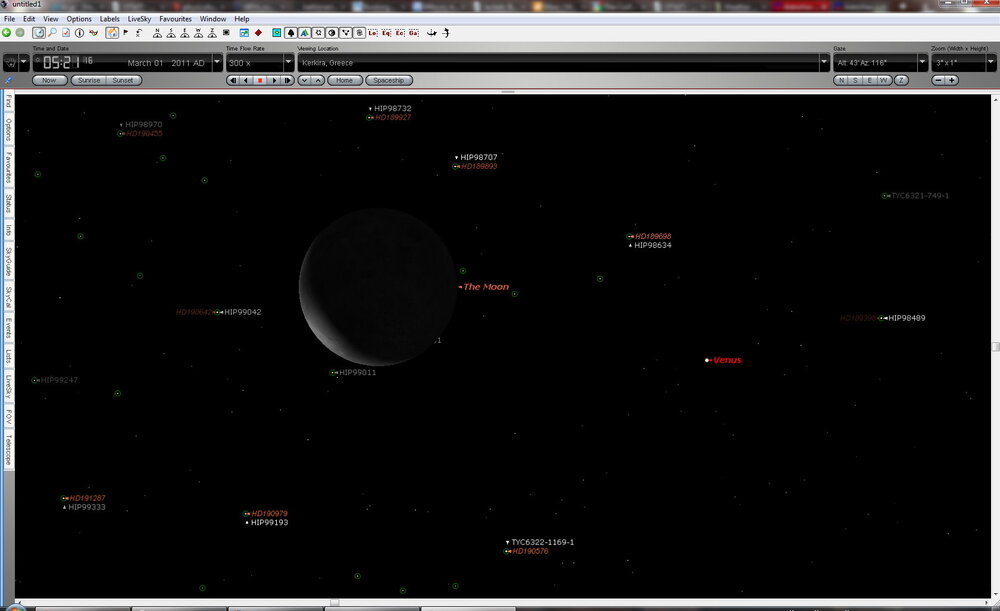
Task: Click the red diamond toolbar icon
Action: coord(258,32)
